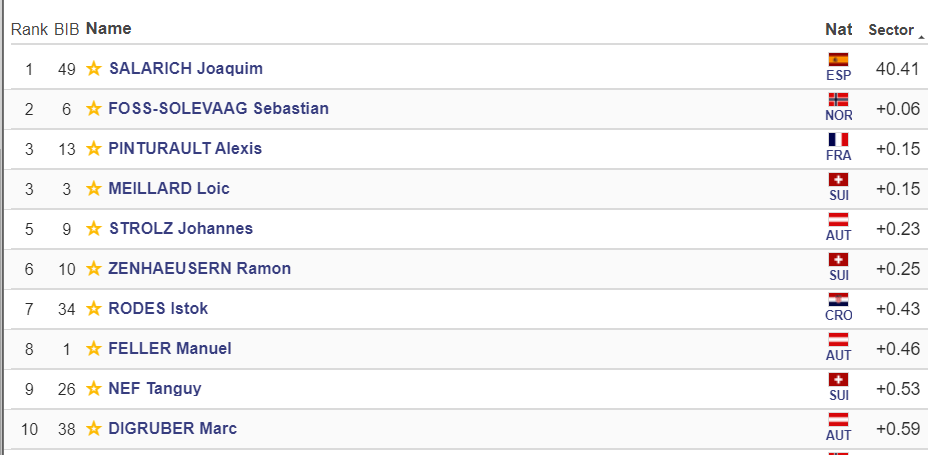Click the star icon beside STROLZ Johannes
This screenshot has height=455, width=928.
[94, 228]
